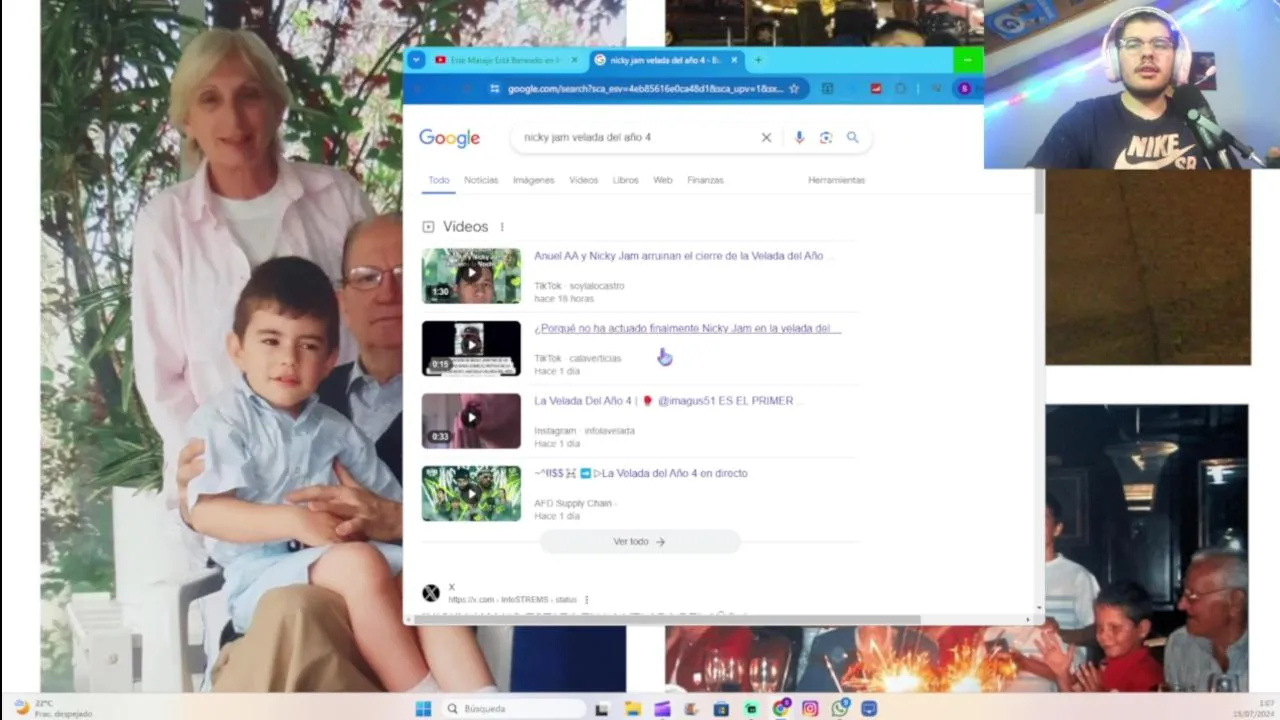Open WhatsApp from the taskbar
Image resolution: width=1280 pixels, height=720 pixels.
pyautogui.click(x=840, y=708)
